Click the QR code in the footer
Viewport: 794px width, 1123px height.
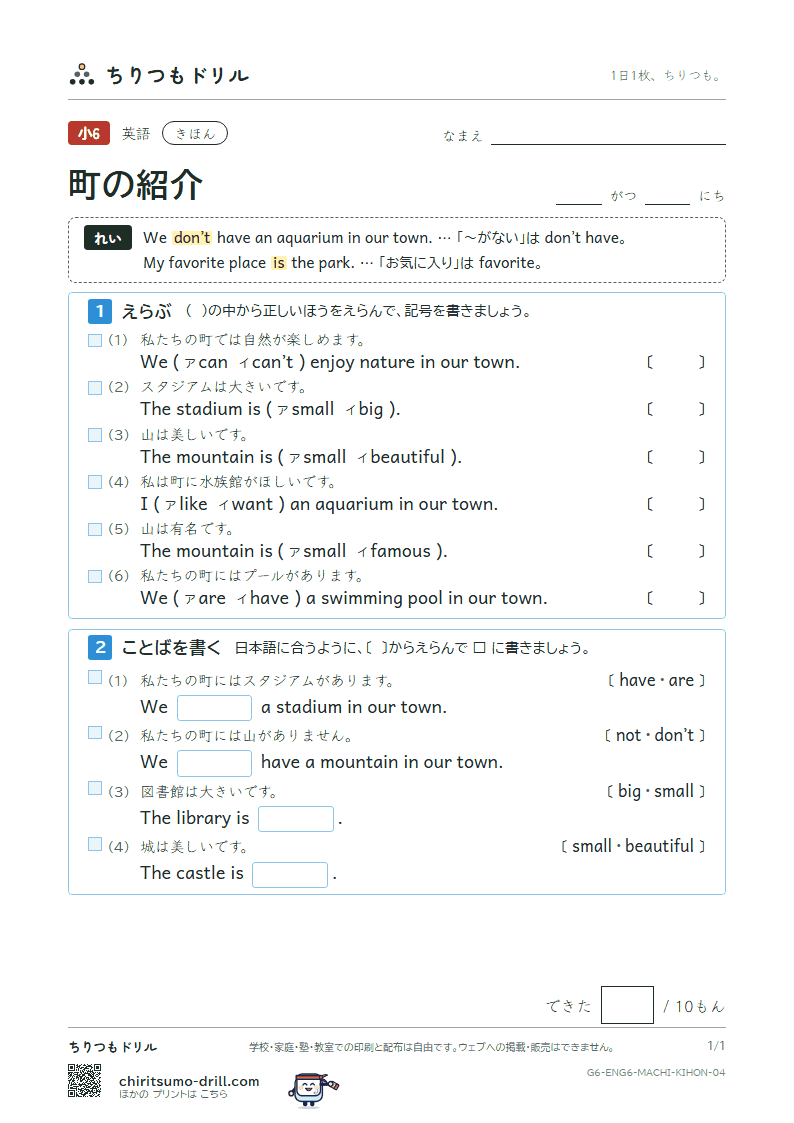(84, 1080)
